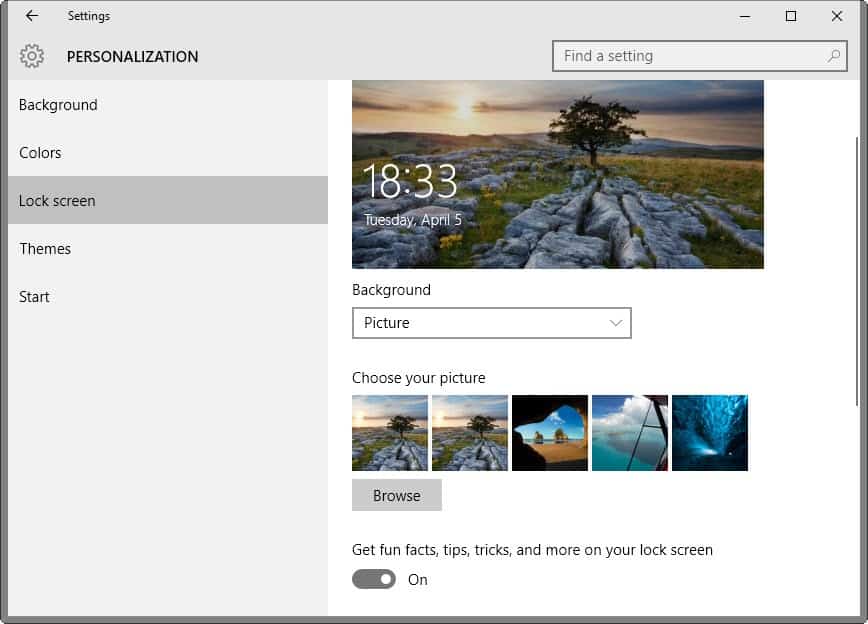This screenshot has height=624, width=868.
Task: Select the first limestone tree thumbnail
Action: coord(390,432)
